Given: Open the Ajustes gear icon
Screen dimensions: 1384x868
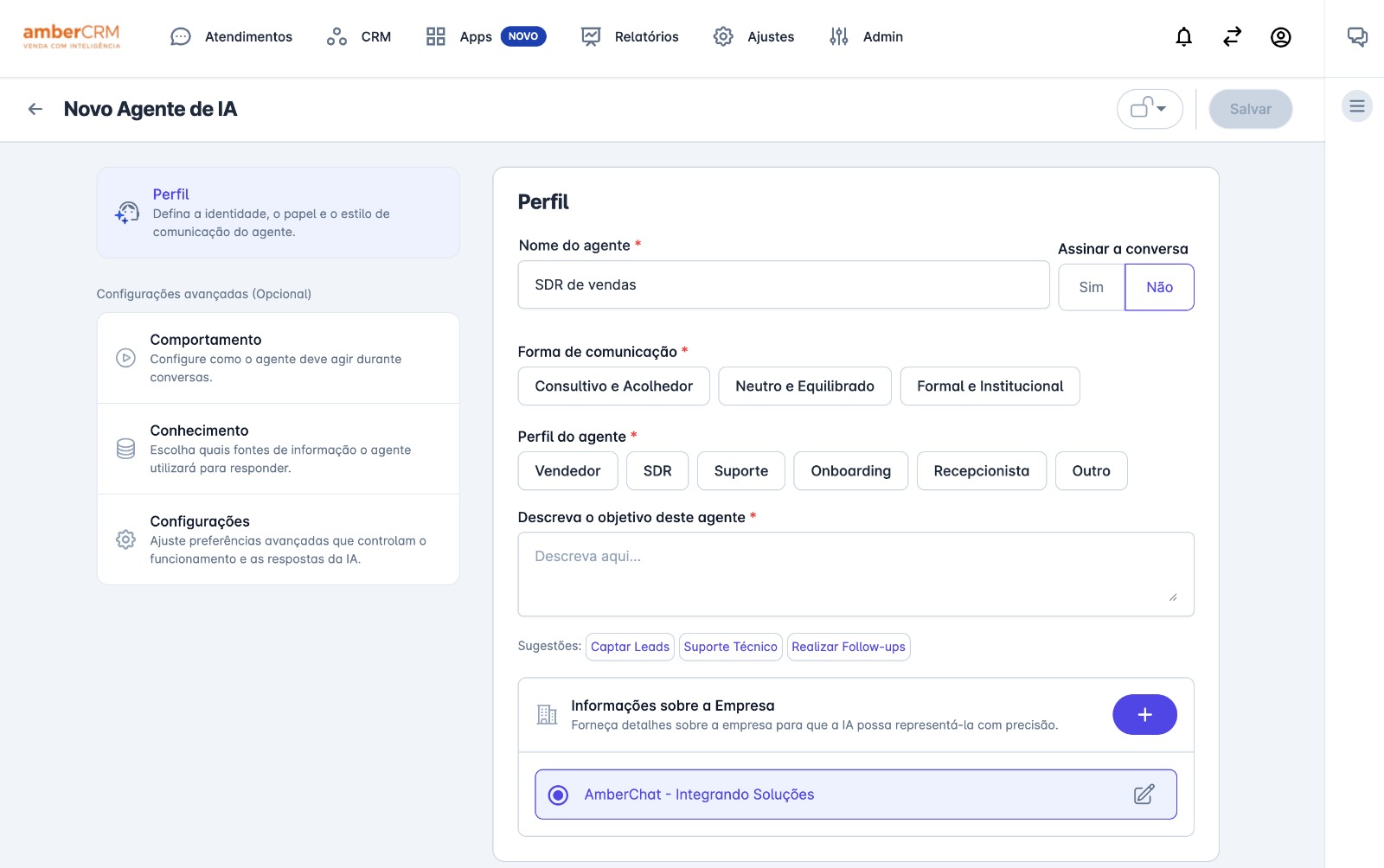Looking at the screenshot, I should 722,36.
